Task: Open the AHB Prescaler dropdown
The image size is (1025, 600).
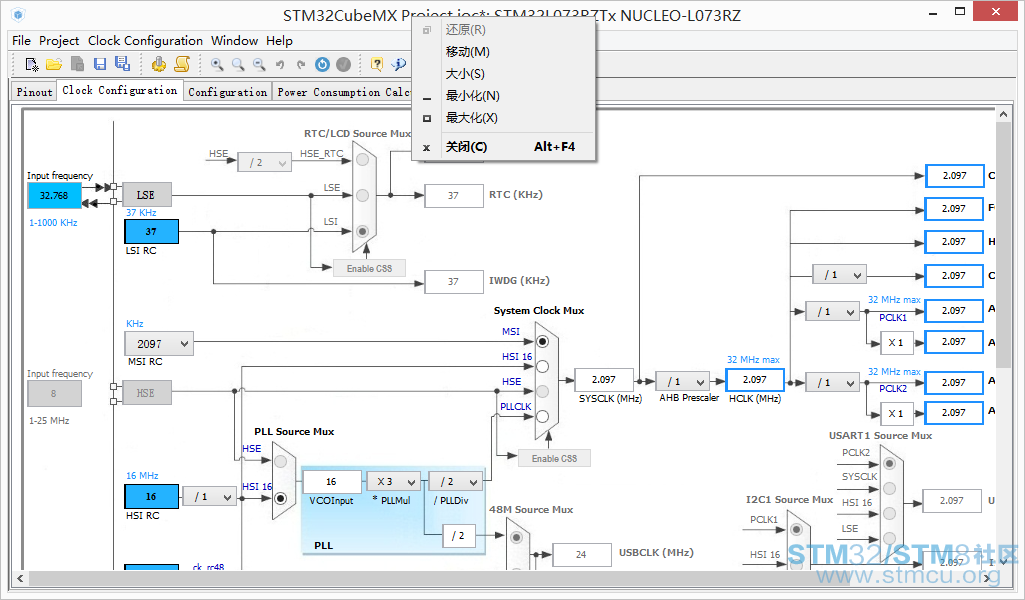Action: click(x=683, y=382)
